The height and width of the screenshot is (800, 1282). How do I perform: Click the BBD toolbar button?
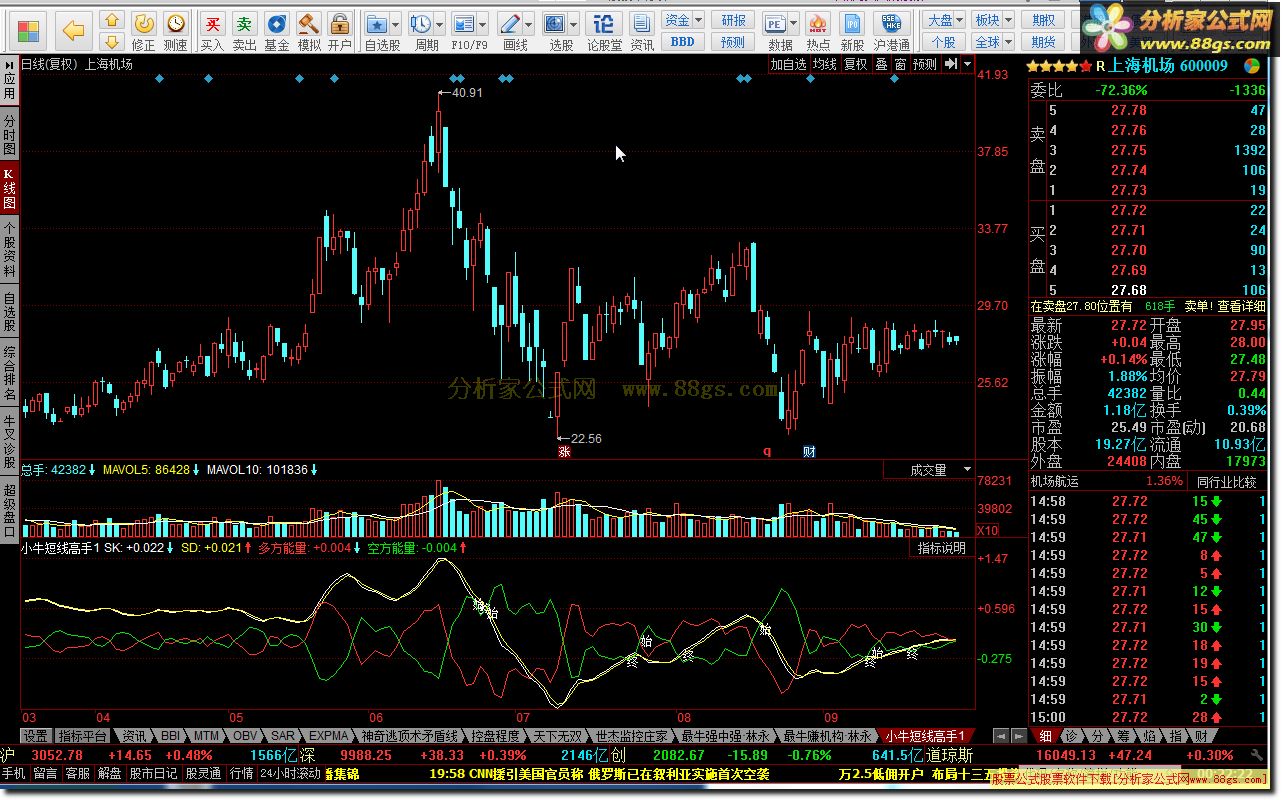coord(683,42)
